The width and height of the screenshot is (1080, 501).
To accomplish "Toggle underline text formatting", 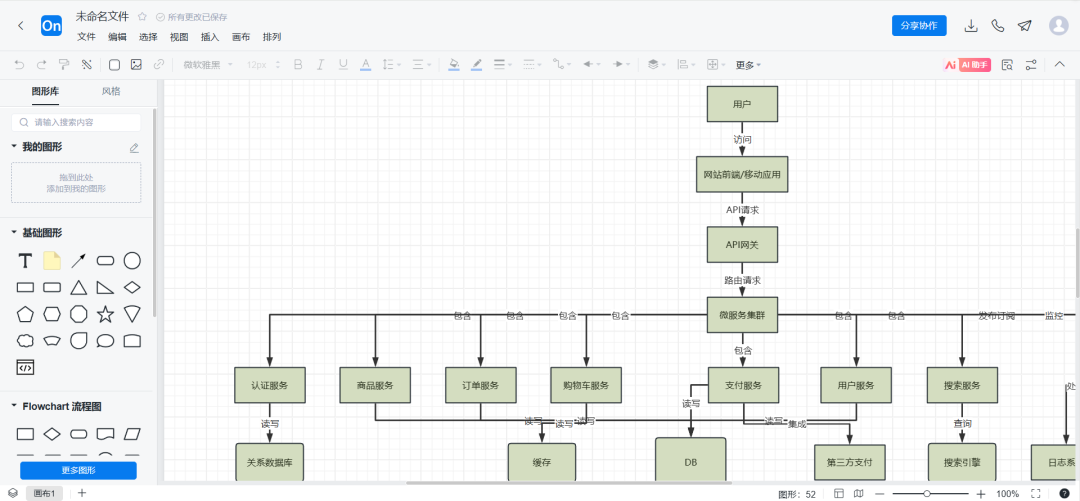I will coord(343,65).
